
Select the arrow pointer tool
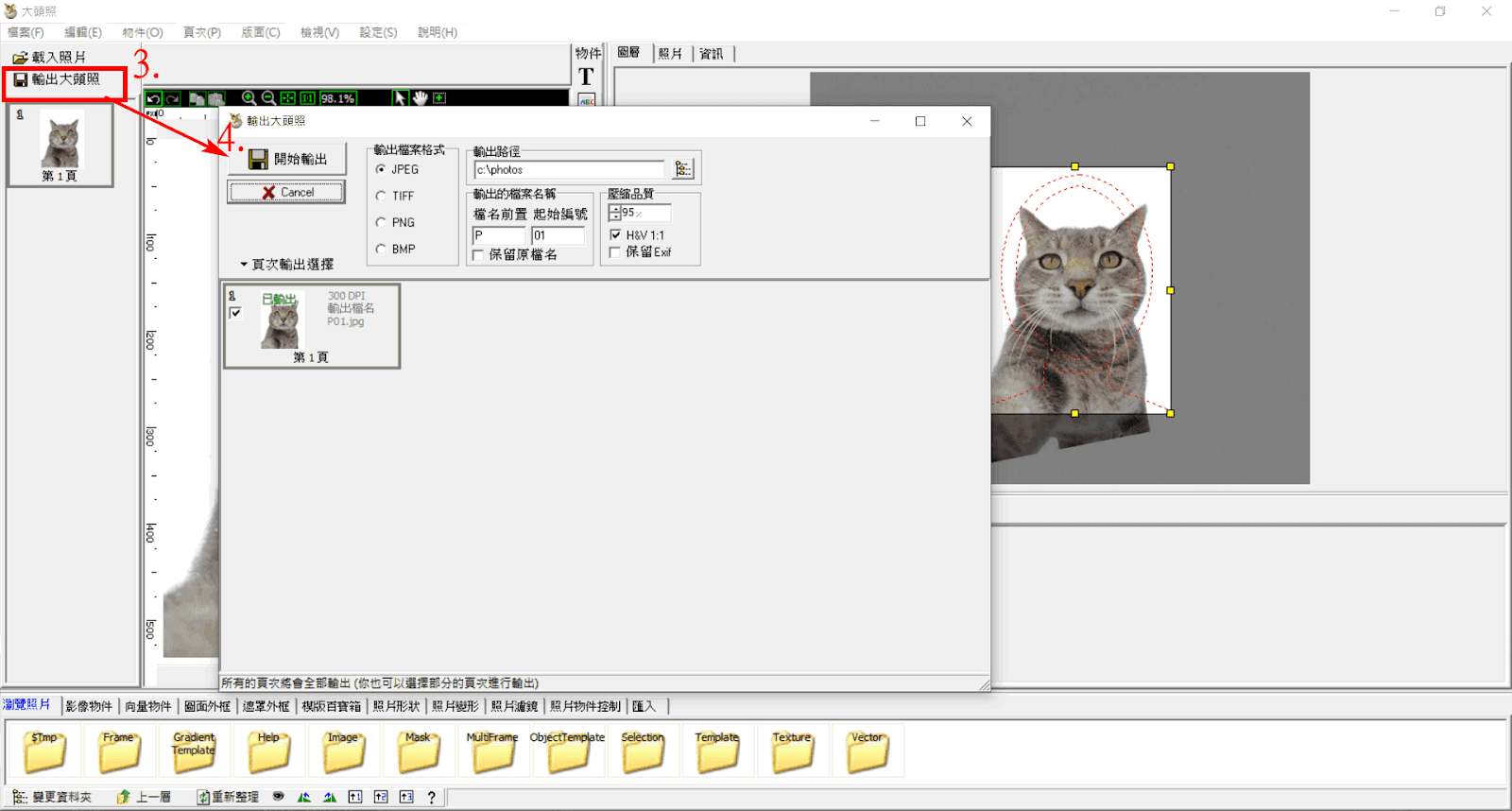pos(400,98)
